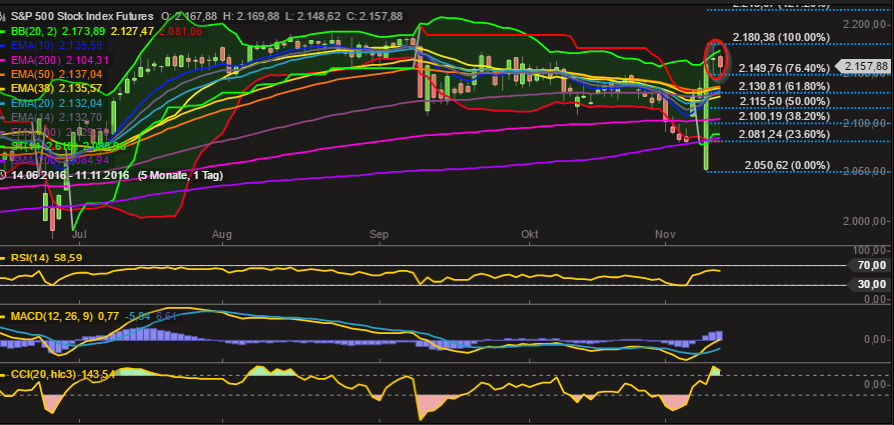The width and height of the screenshot is (894, 425).
Task: Select the EMA(50) legend entry
Action: point(58,74)
